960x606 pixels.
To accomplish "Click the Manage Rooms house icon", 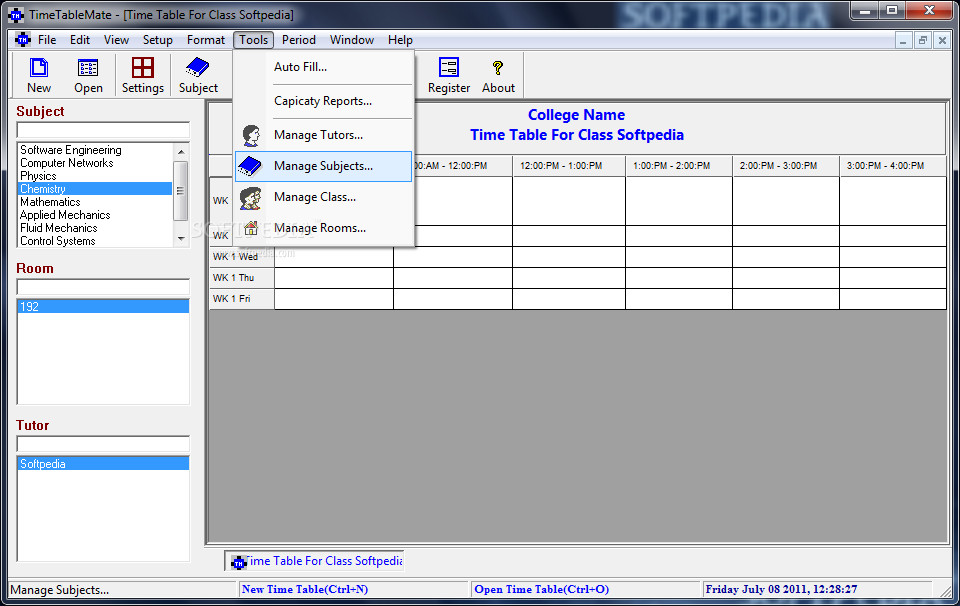I will [250, 228].
